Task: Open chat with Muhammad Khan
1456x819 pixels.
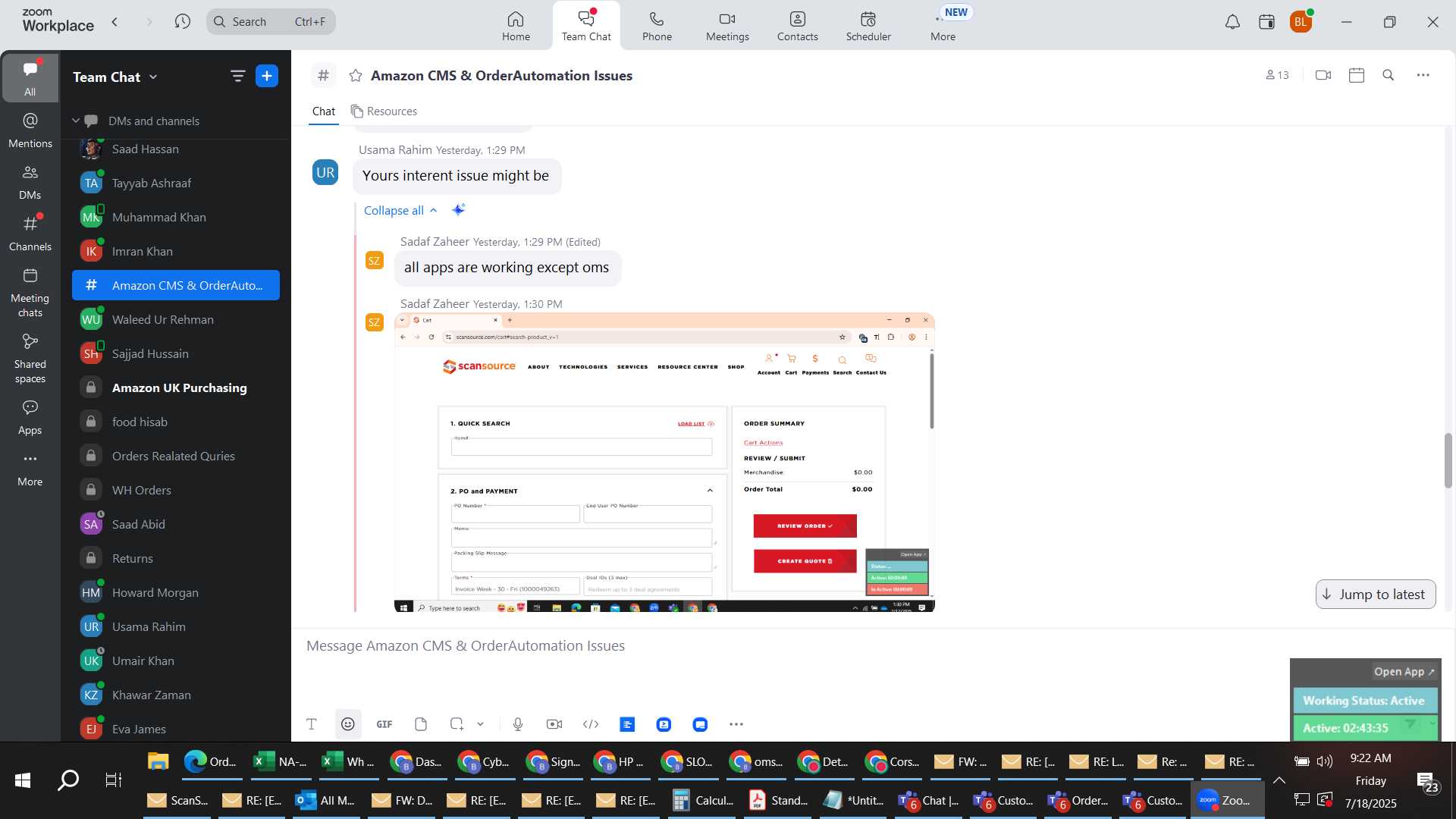Action: click(x=176, y=217)
